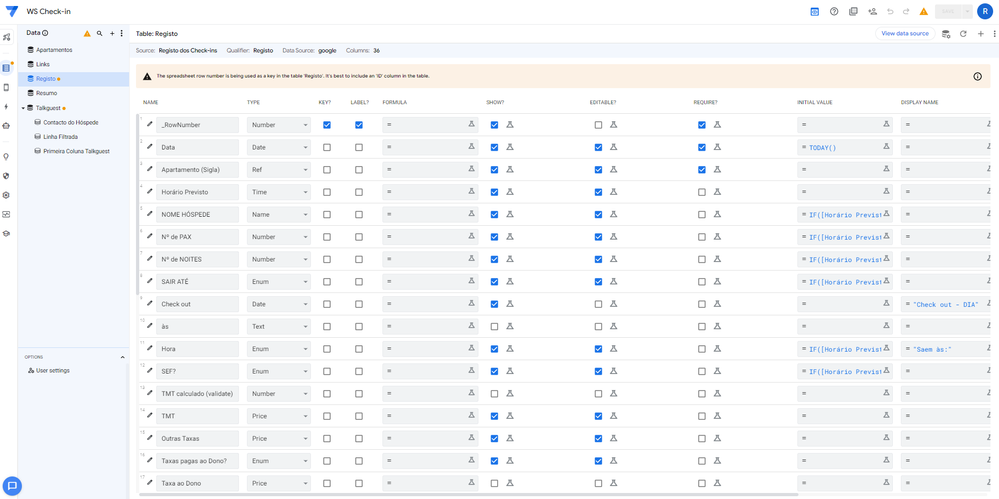Screen dimensions: 999x499
Task: Open the chat support bubble
Action: click(12, 486)
